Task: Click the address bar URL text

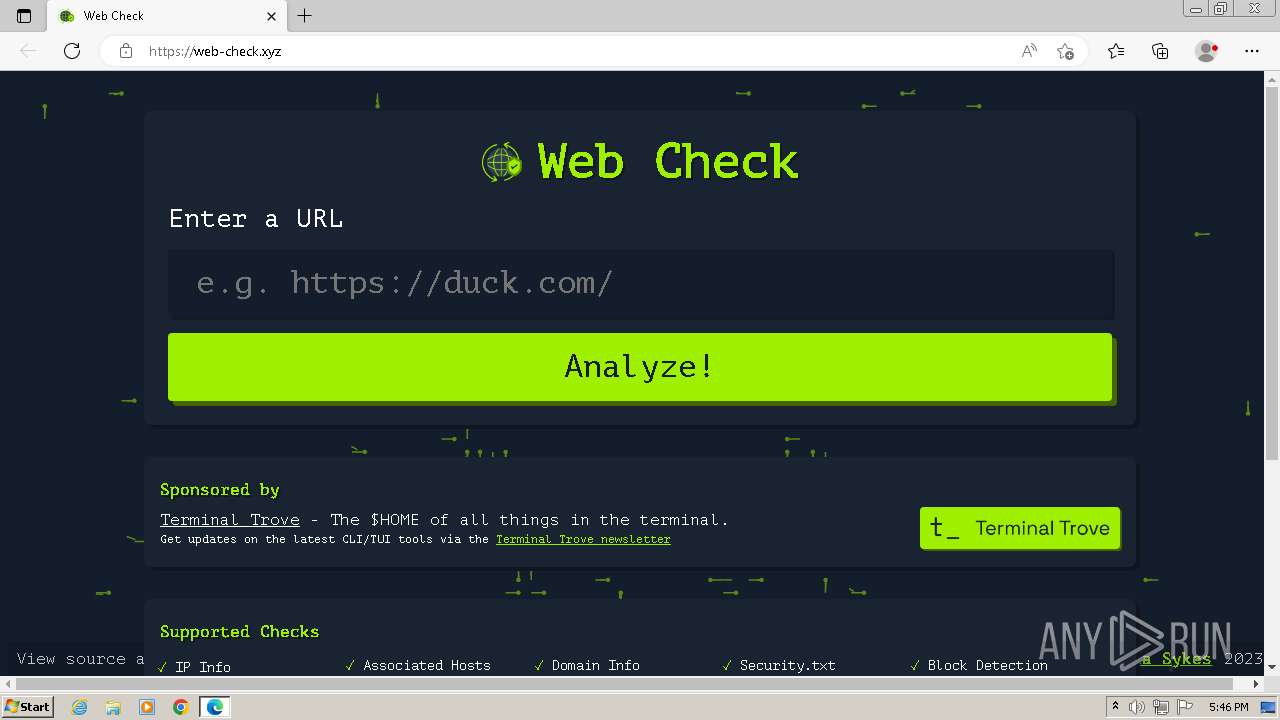Action: point(215,51)
